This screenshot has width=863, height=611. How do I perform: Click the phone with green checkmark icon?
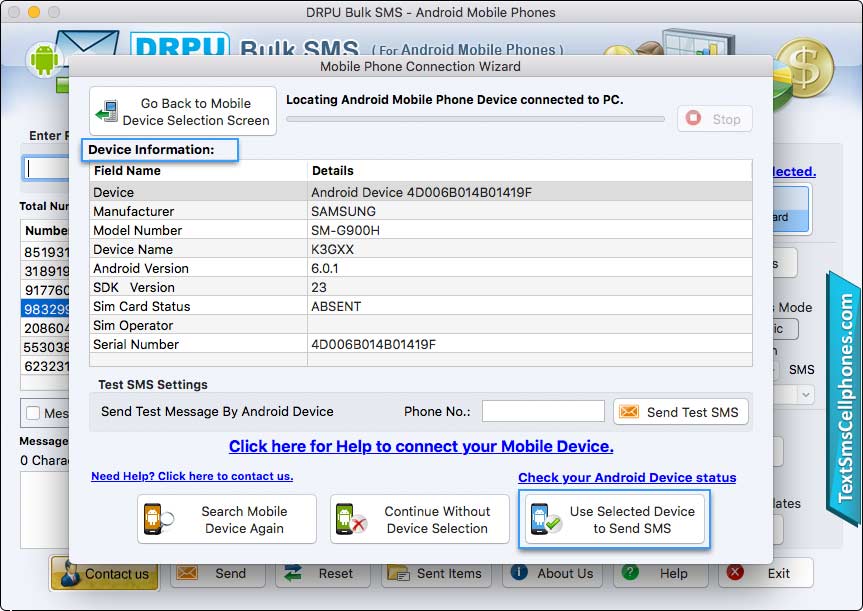point(545,519)
